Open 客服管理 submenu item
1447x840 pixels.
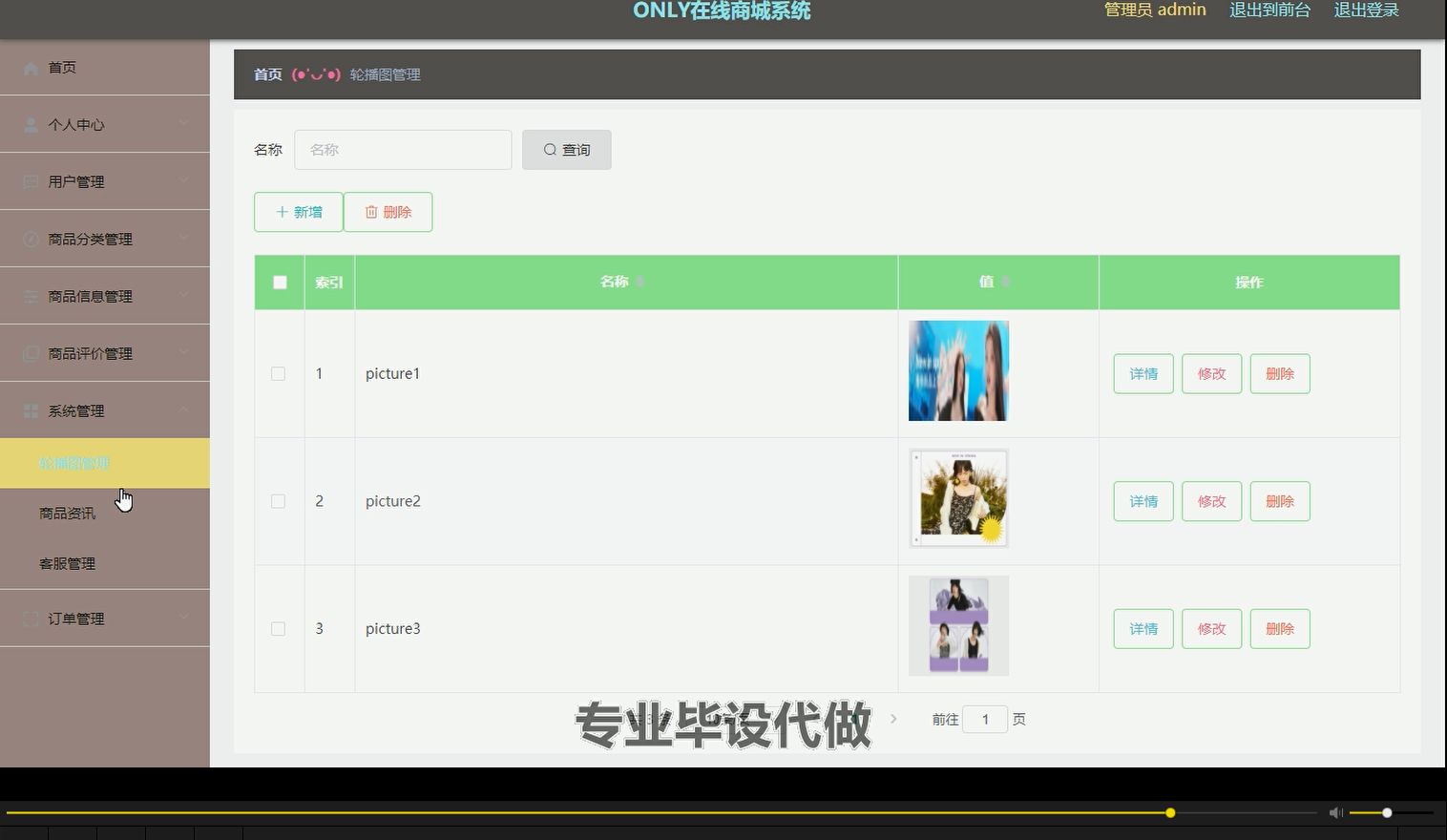(105, 564)
